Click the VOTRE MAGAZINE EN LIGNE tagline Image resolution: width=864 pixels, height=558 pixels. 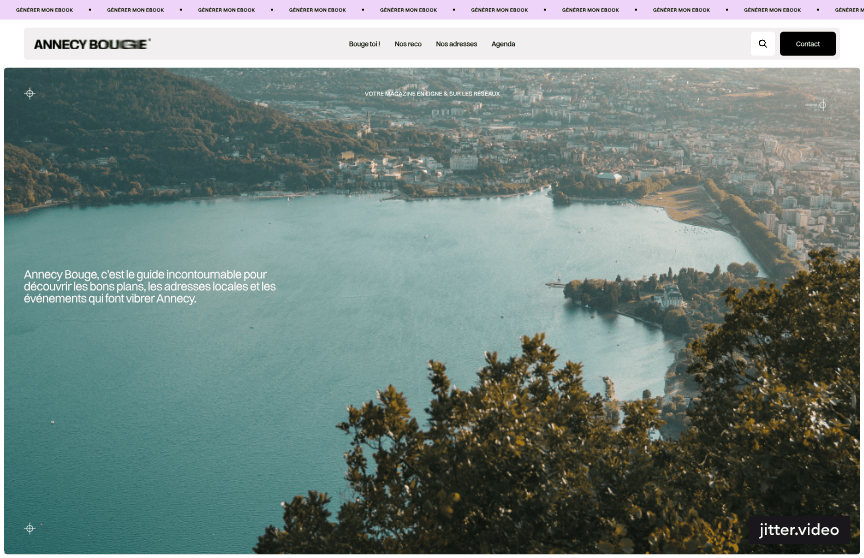pyautogui.click(x=432, y=94)
